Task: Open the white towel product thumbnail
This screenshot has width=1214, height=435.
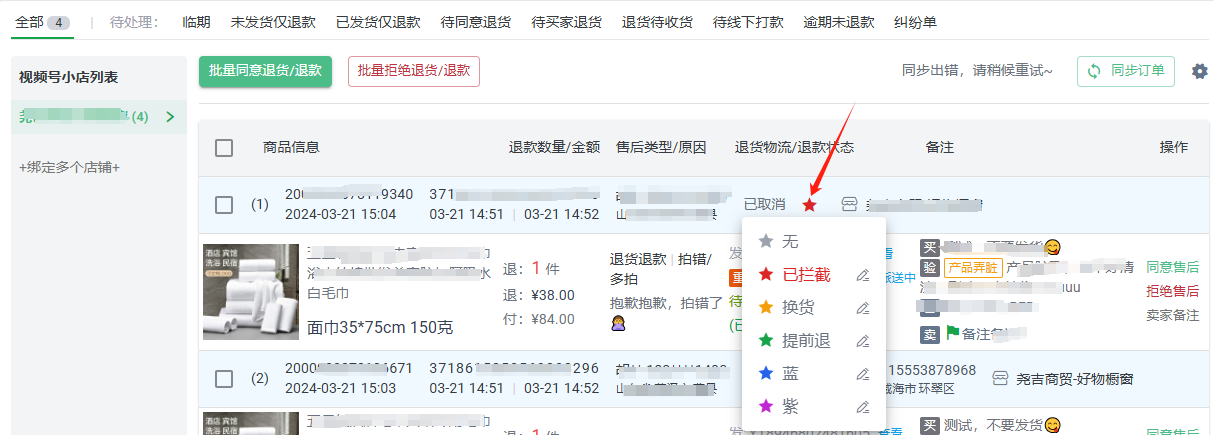Action: [x=249, y=292]
